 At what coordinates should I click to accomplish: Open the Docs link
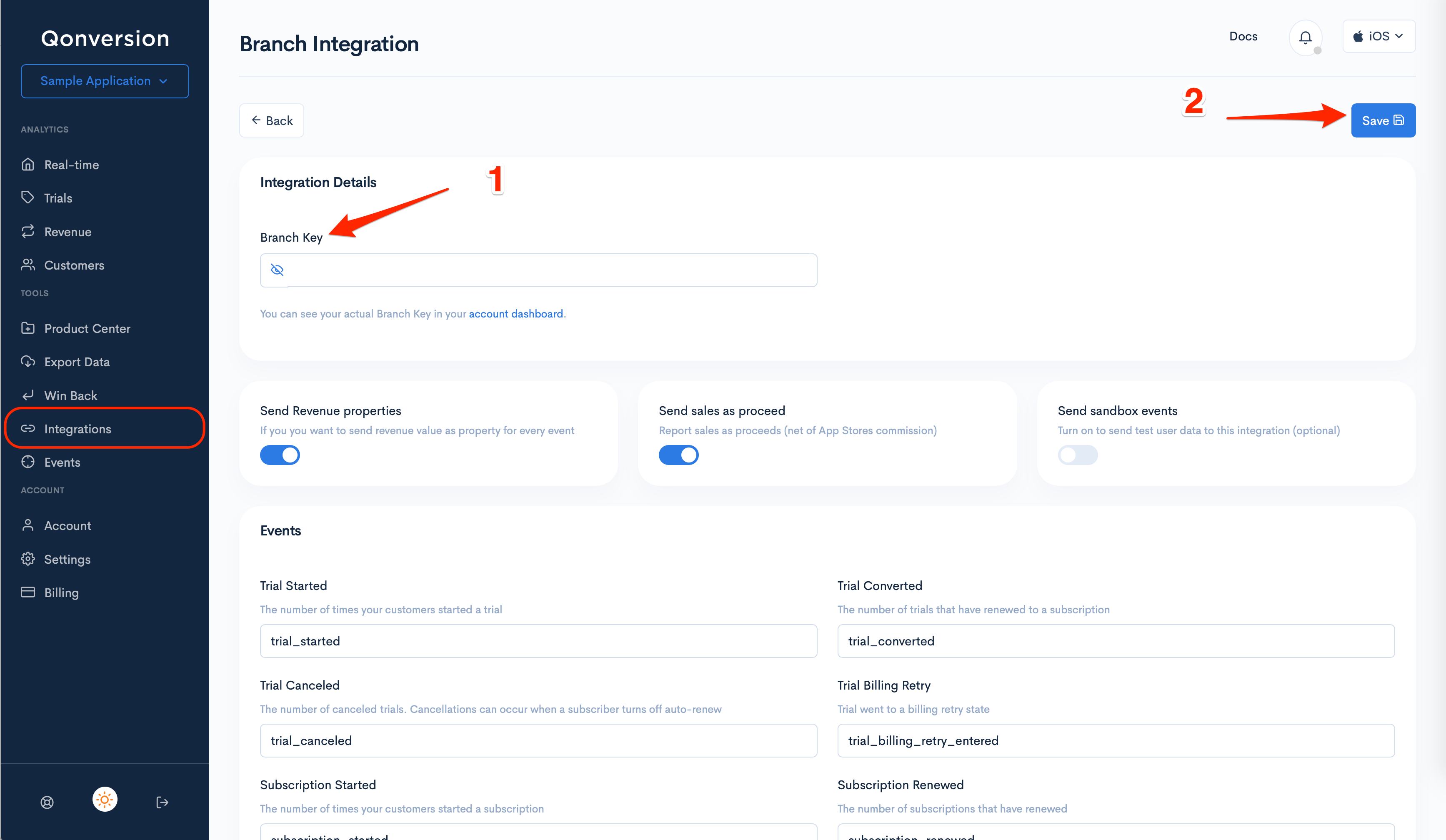pyautogui.click(x=1243, y=36)
